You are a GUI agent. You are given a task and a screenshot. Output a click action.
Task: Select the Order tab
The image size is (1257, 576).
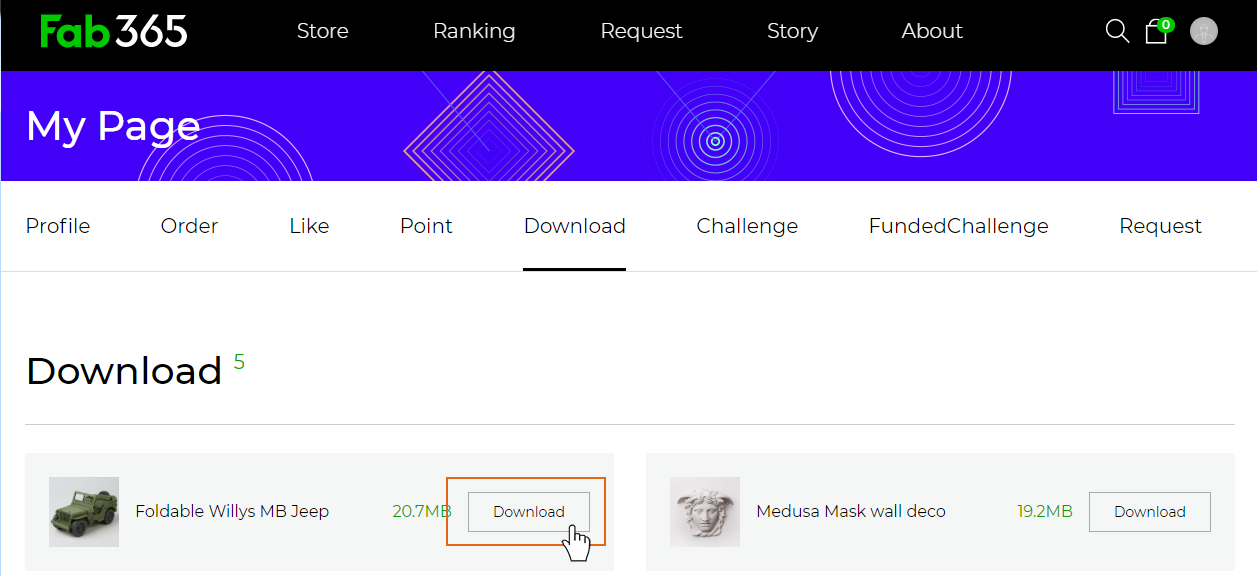(x=189, y=226)
